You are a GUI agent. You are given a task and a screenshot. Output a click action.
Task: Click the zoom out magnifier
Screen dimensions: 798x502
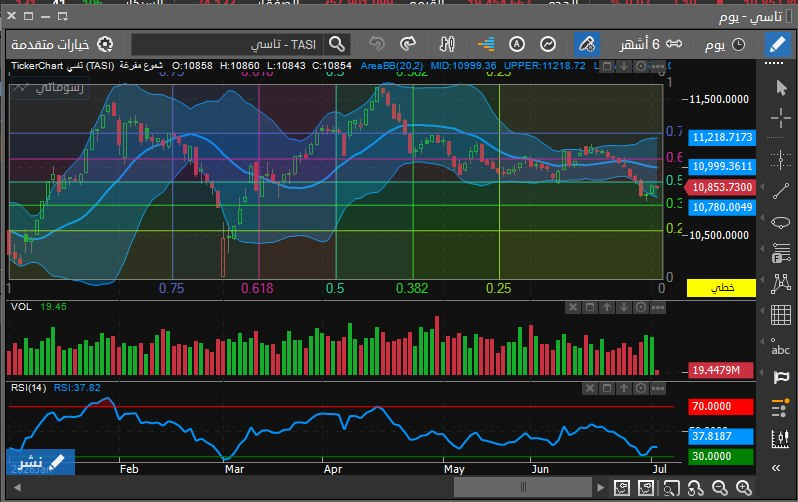(x=720, y=488)
